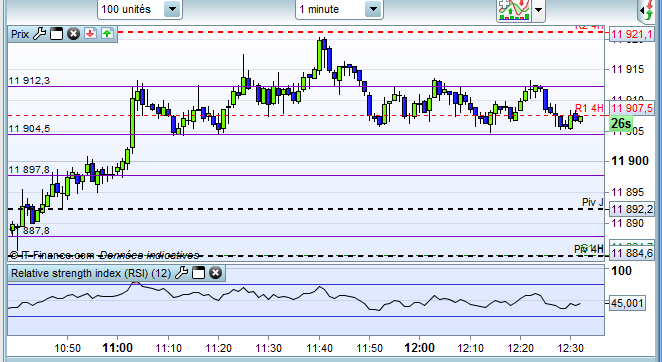
Task: Click the 11 892,2 pivot price tag
Action: (x=632, y=209)
